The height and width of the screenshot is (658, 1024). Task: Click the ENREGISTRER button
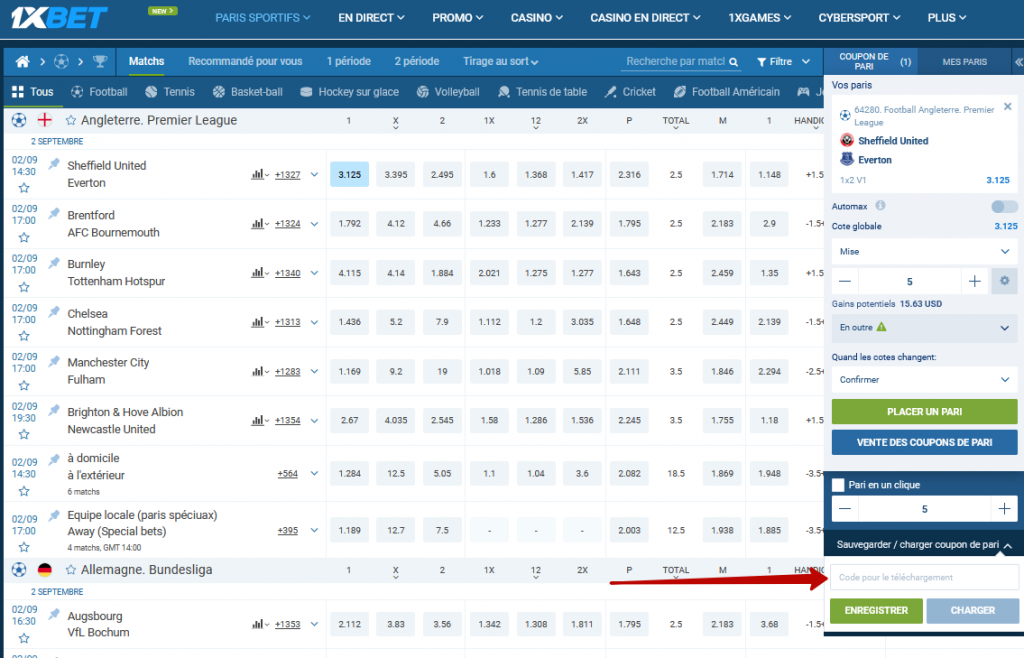pos(875,610)
